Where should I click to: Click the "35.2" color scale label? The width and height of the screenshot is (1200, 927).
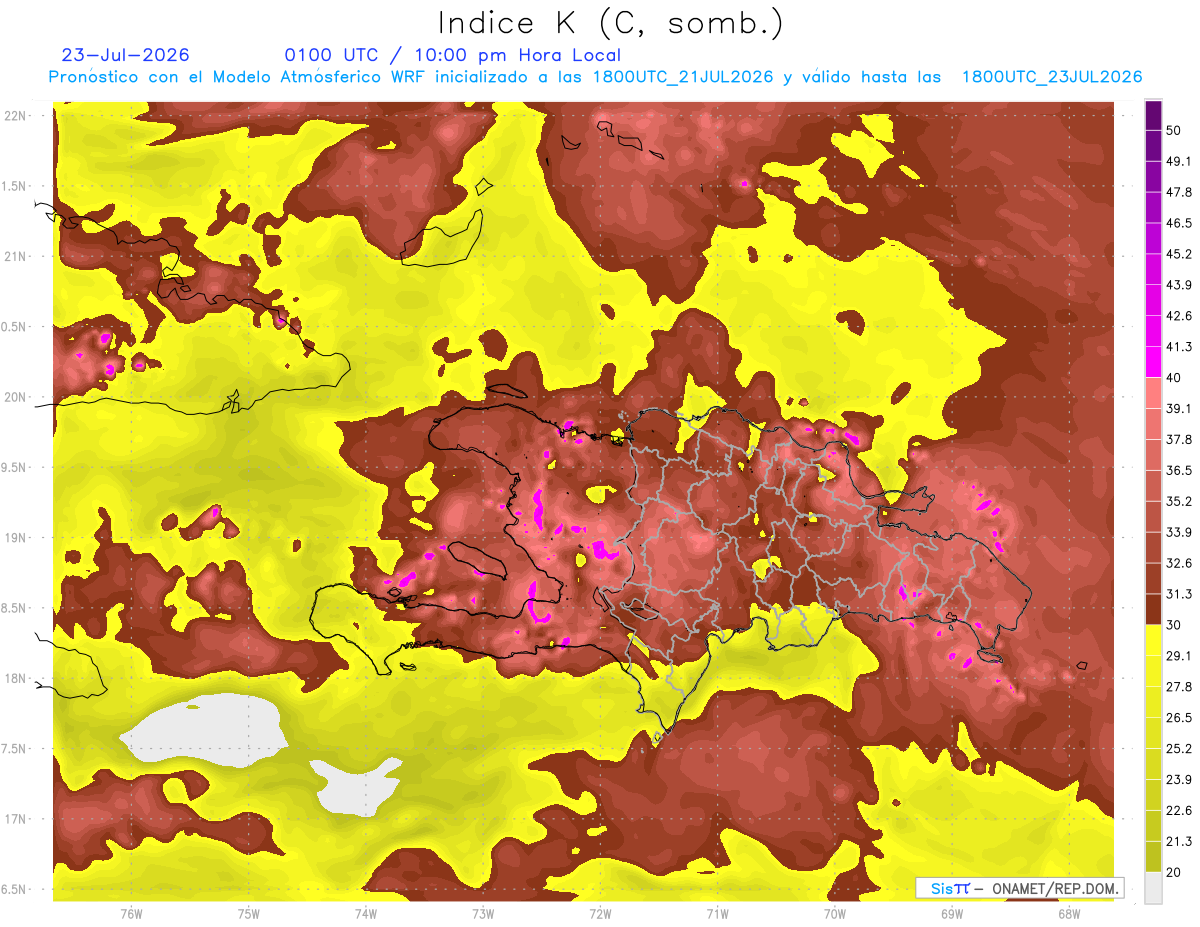[x=1179, y=501]
